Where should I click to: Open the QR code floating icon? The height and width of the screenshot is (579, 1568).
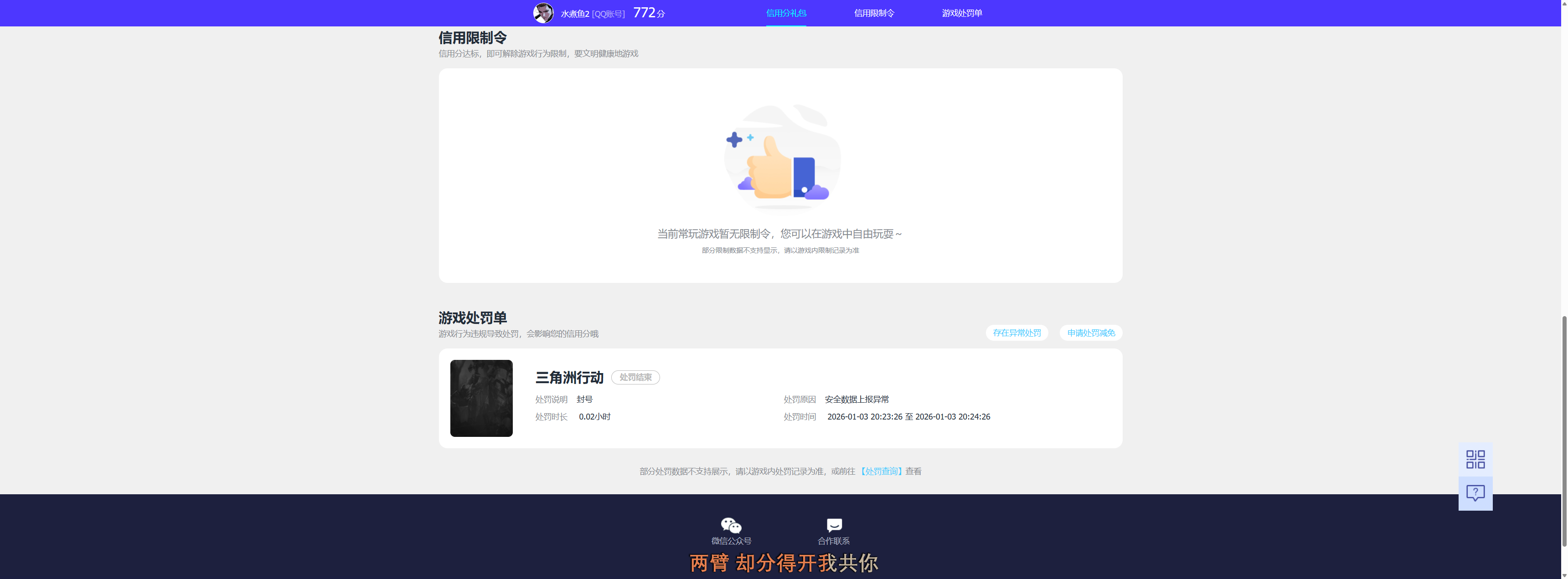(x=1475, y=459)
